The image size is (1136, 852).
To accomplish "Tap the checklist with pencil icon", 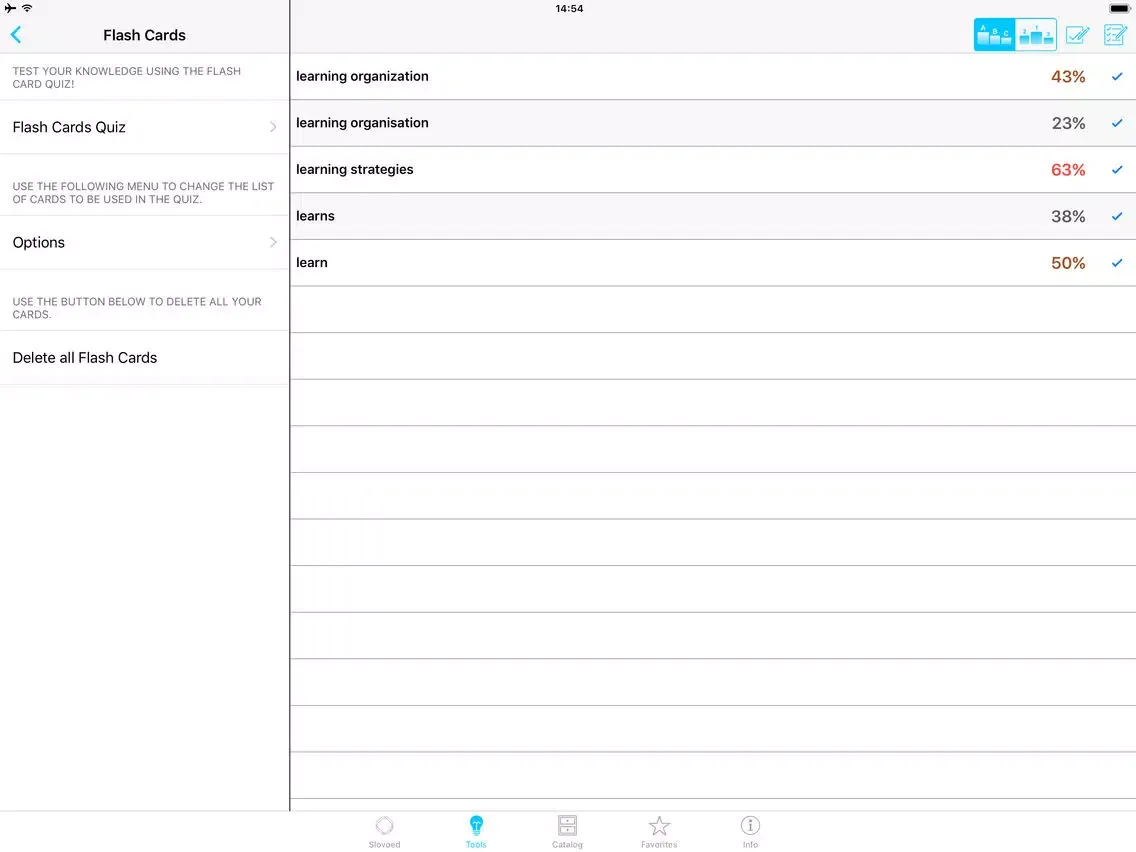I will [1115, 35].
